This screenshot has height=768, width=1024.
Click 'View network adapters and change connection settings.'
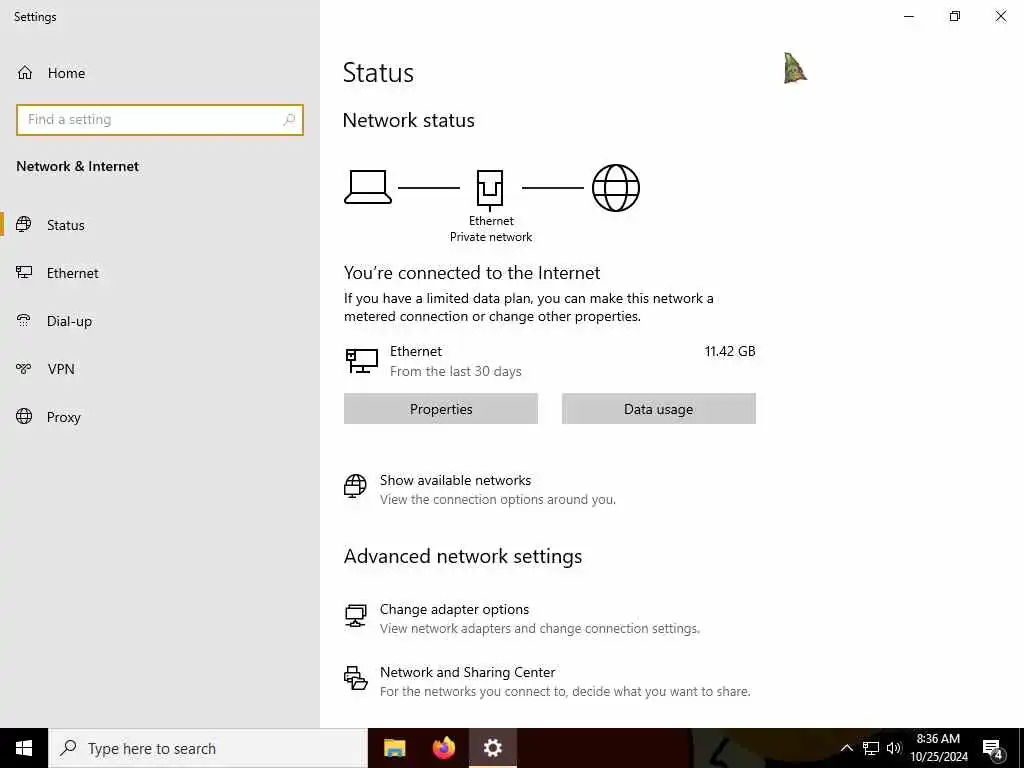click(539, 628)
